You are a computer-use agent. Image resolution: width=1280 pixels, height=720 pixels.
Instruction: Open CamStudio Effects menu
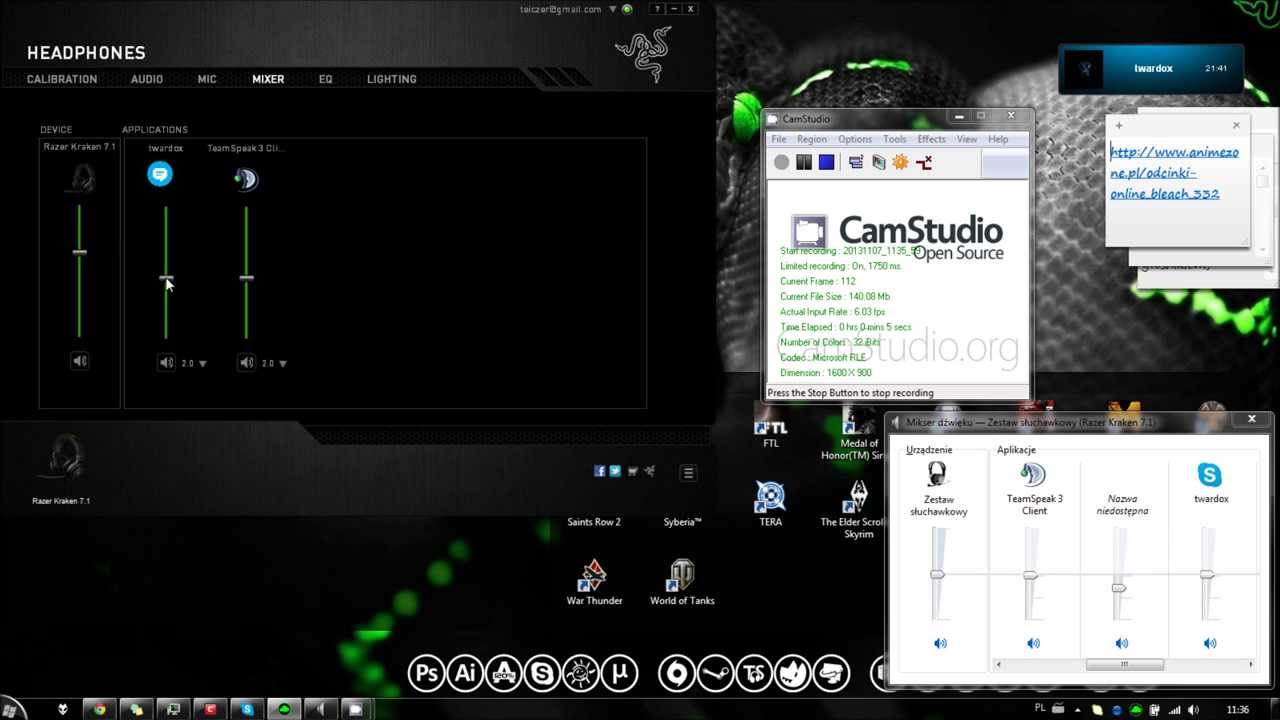931,139
